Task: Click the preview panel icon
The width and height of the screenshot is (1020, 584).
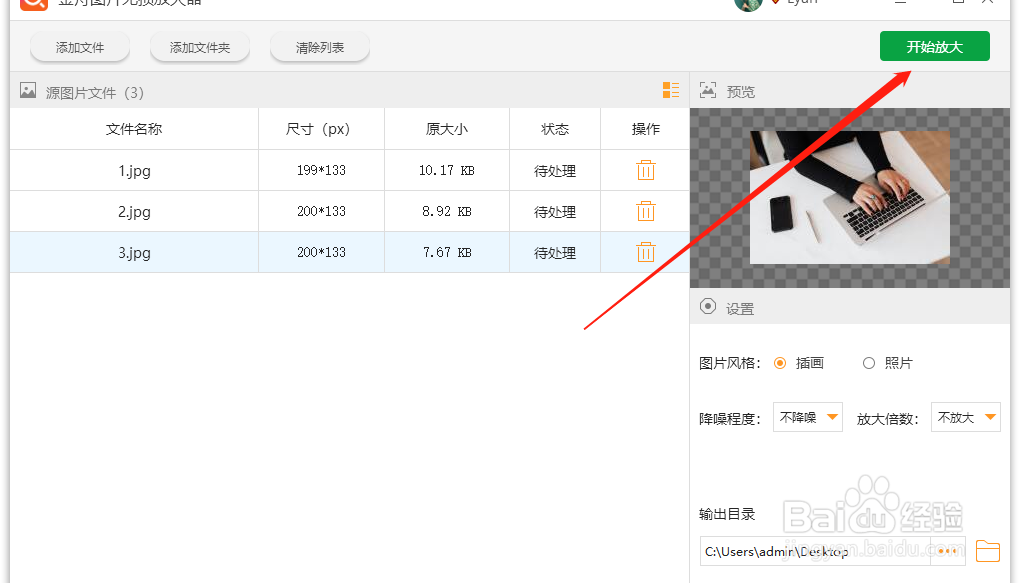Action: pyautogui.click(x=708, y=90)
